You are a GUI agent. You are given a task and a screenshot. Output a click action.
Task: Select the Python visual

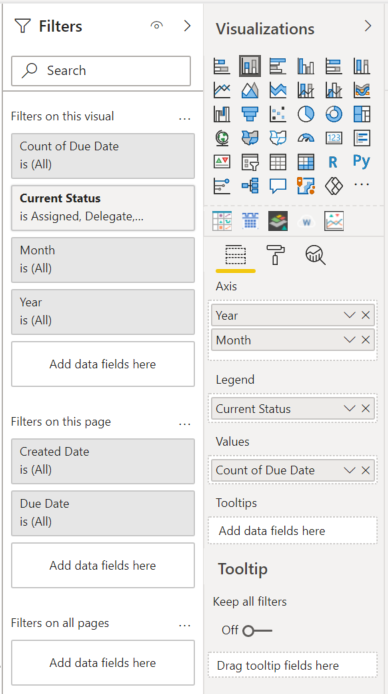click(361, 161)
